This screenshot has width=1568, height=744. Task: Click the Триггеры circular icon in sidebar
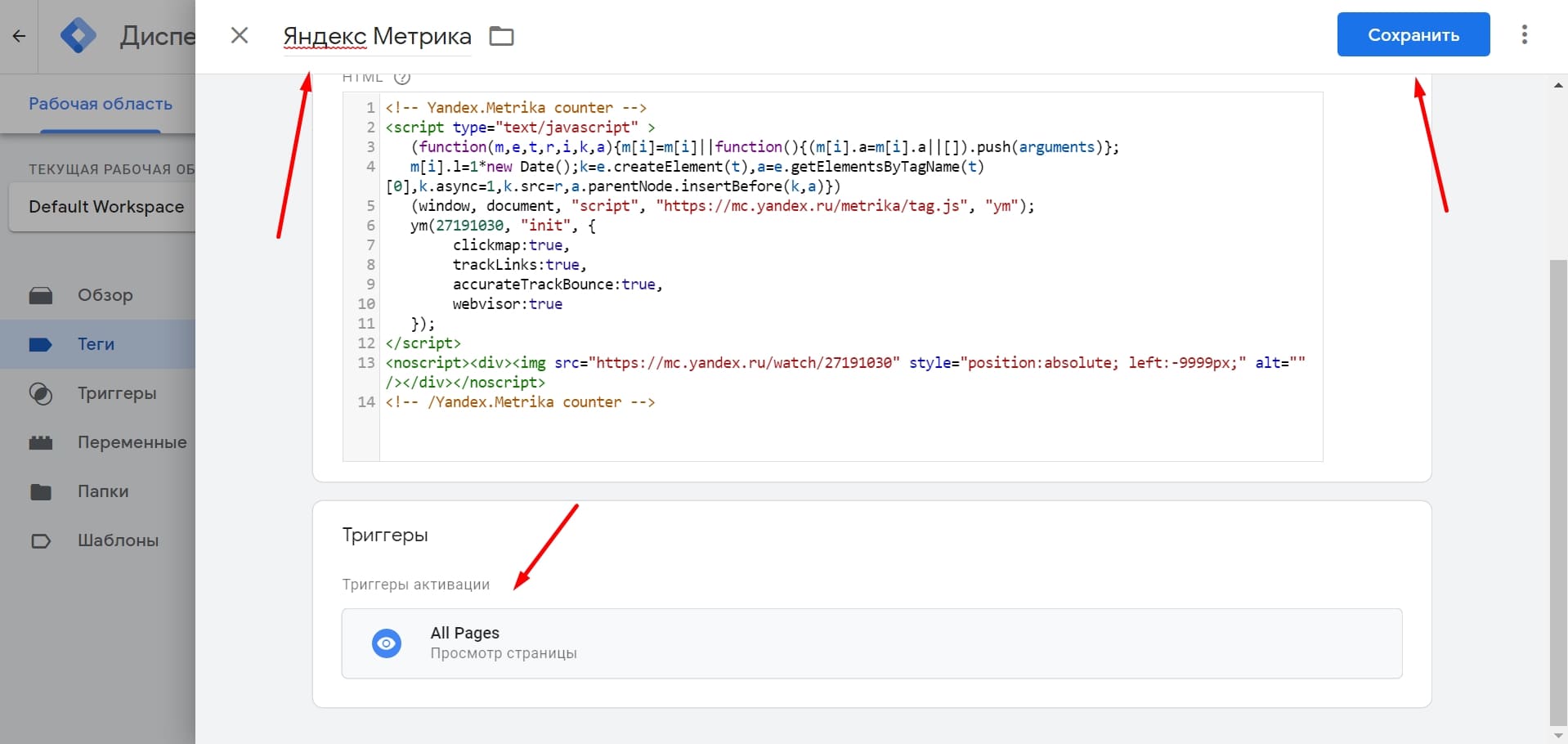41,393
